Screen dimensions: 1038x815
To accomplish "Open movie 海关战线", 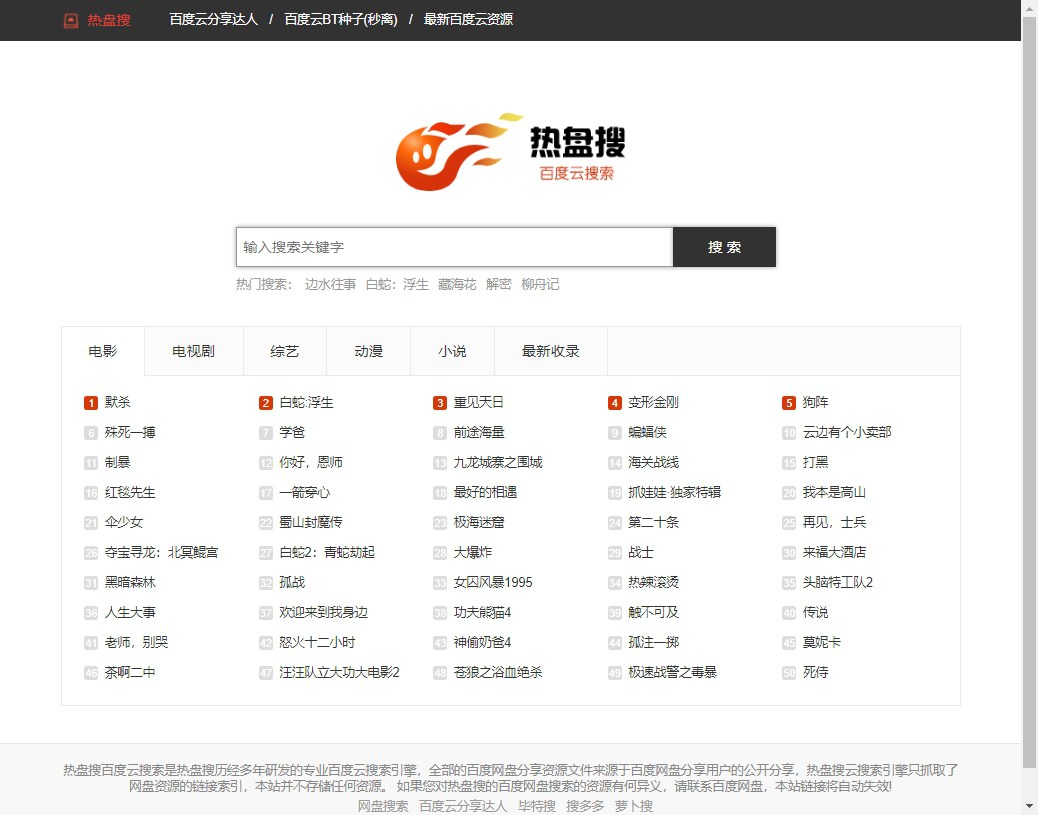I will coord(653,462).
